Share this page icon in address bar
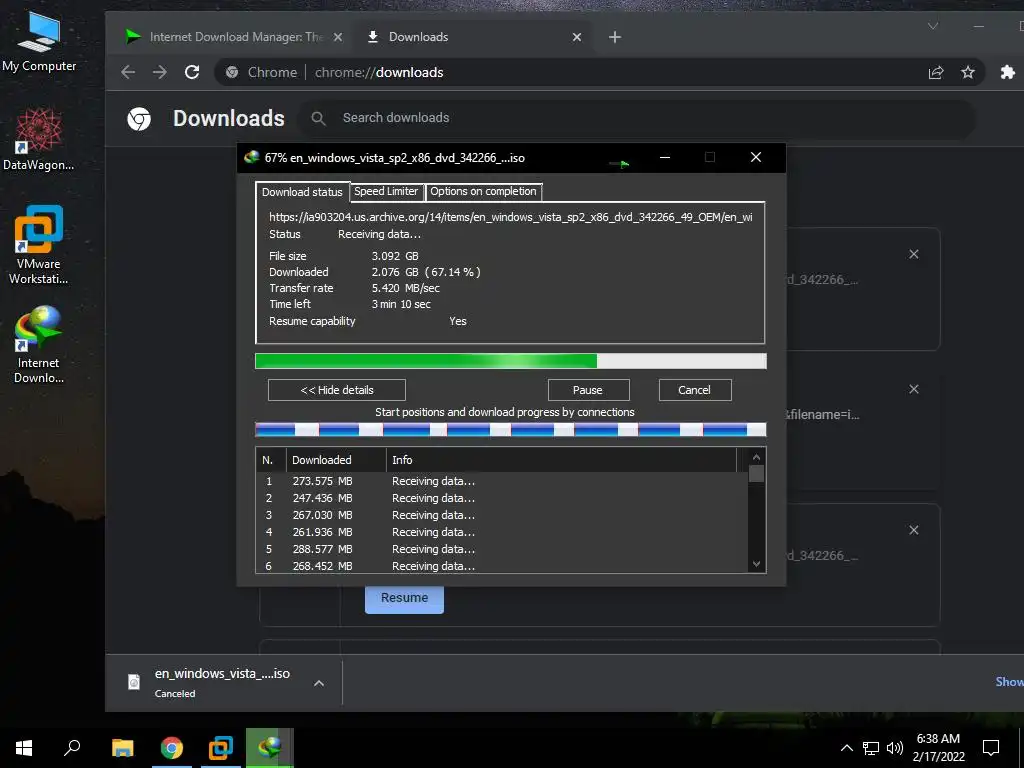This screenshot has height=768, width=1024. coord(936,72)
